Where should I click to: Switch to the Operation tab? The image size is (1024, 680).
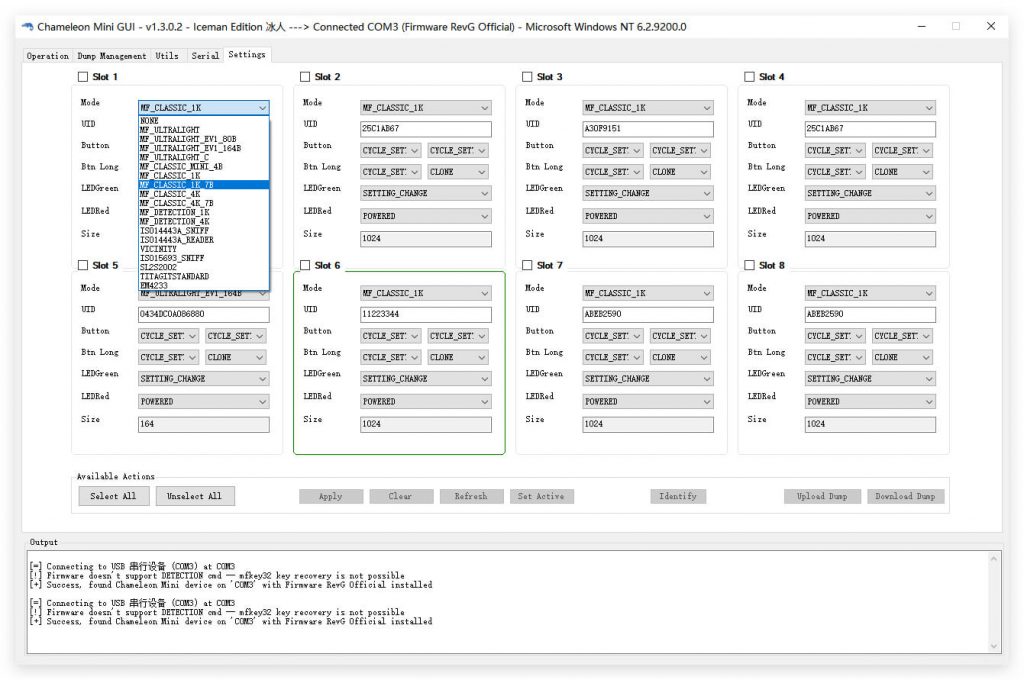pos(46,56)
